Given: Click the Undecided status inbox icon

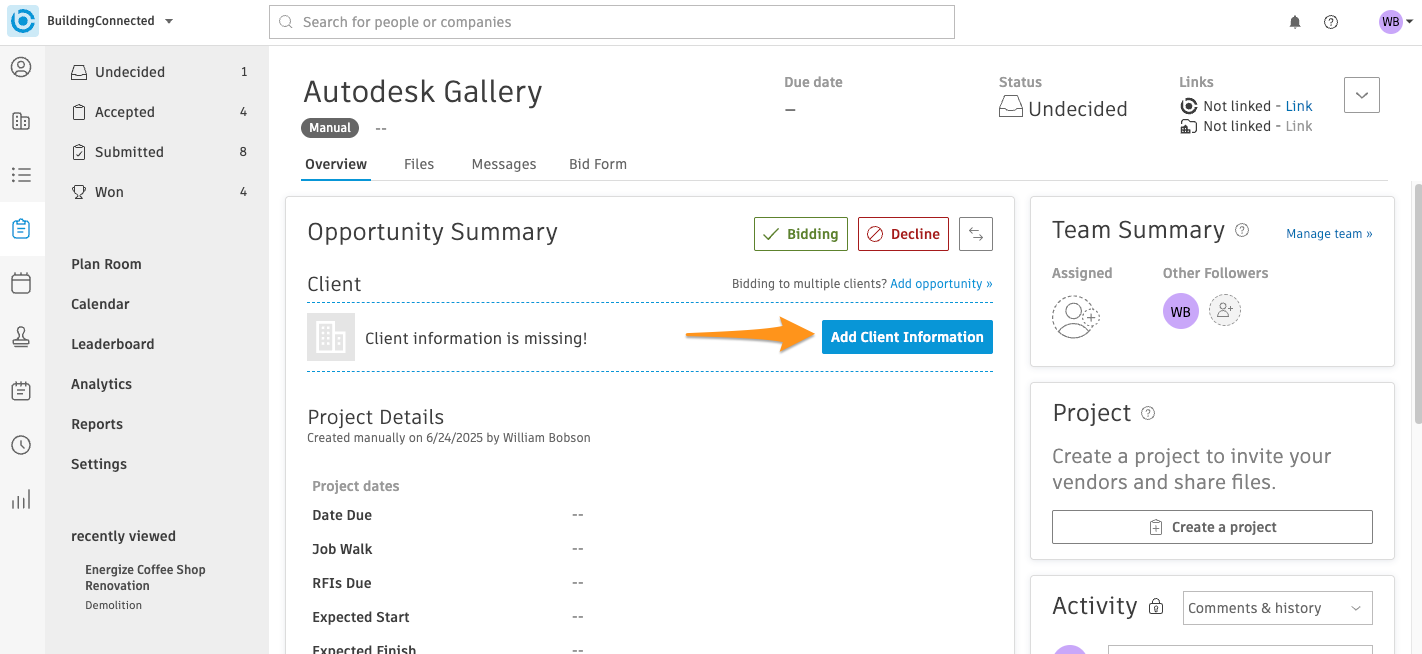Looking at the screenshot, I should (1010, 108).
